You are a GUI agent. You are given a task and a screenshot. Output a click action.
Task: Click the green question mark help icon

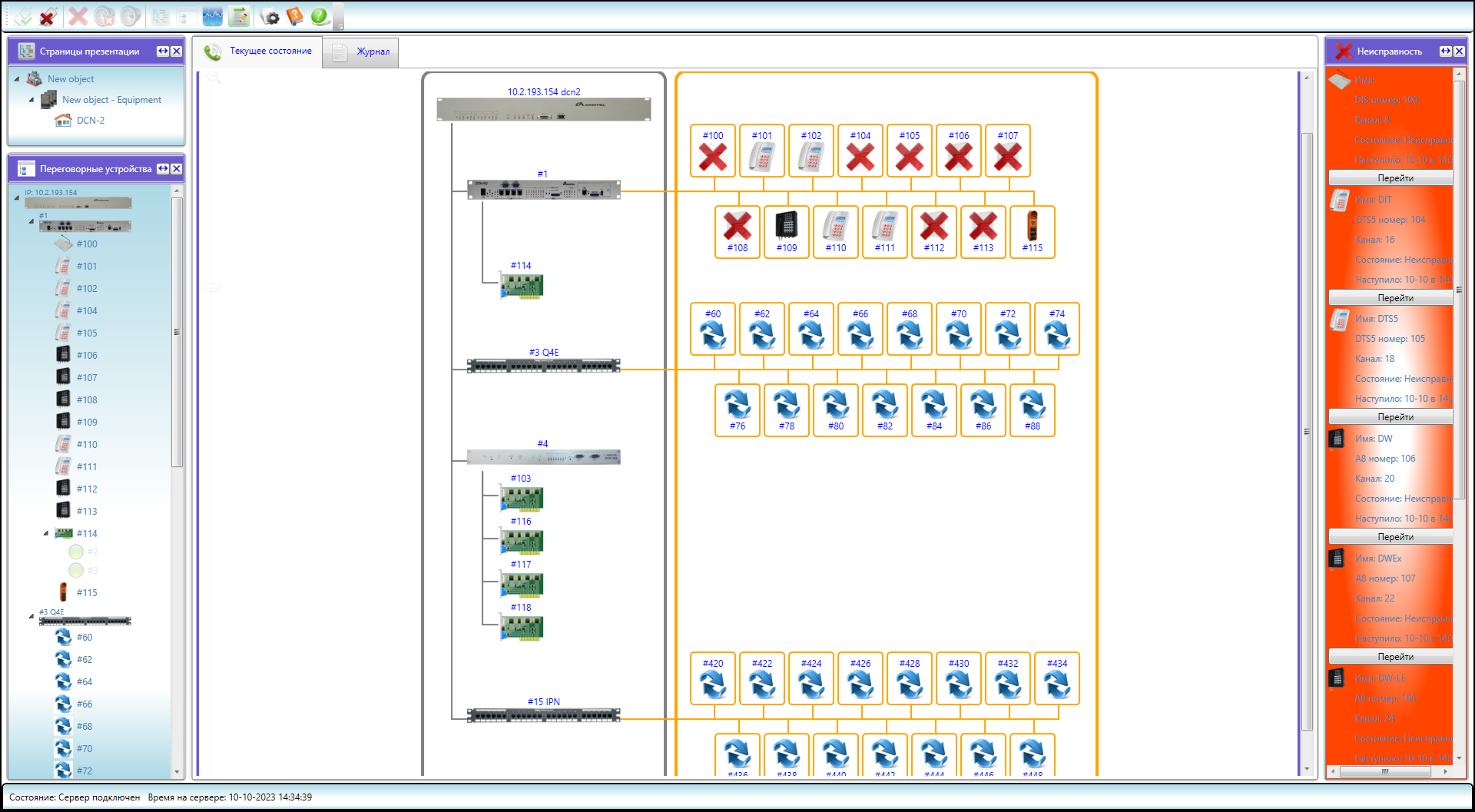(320, 16)
